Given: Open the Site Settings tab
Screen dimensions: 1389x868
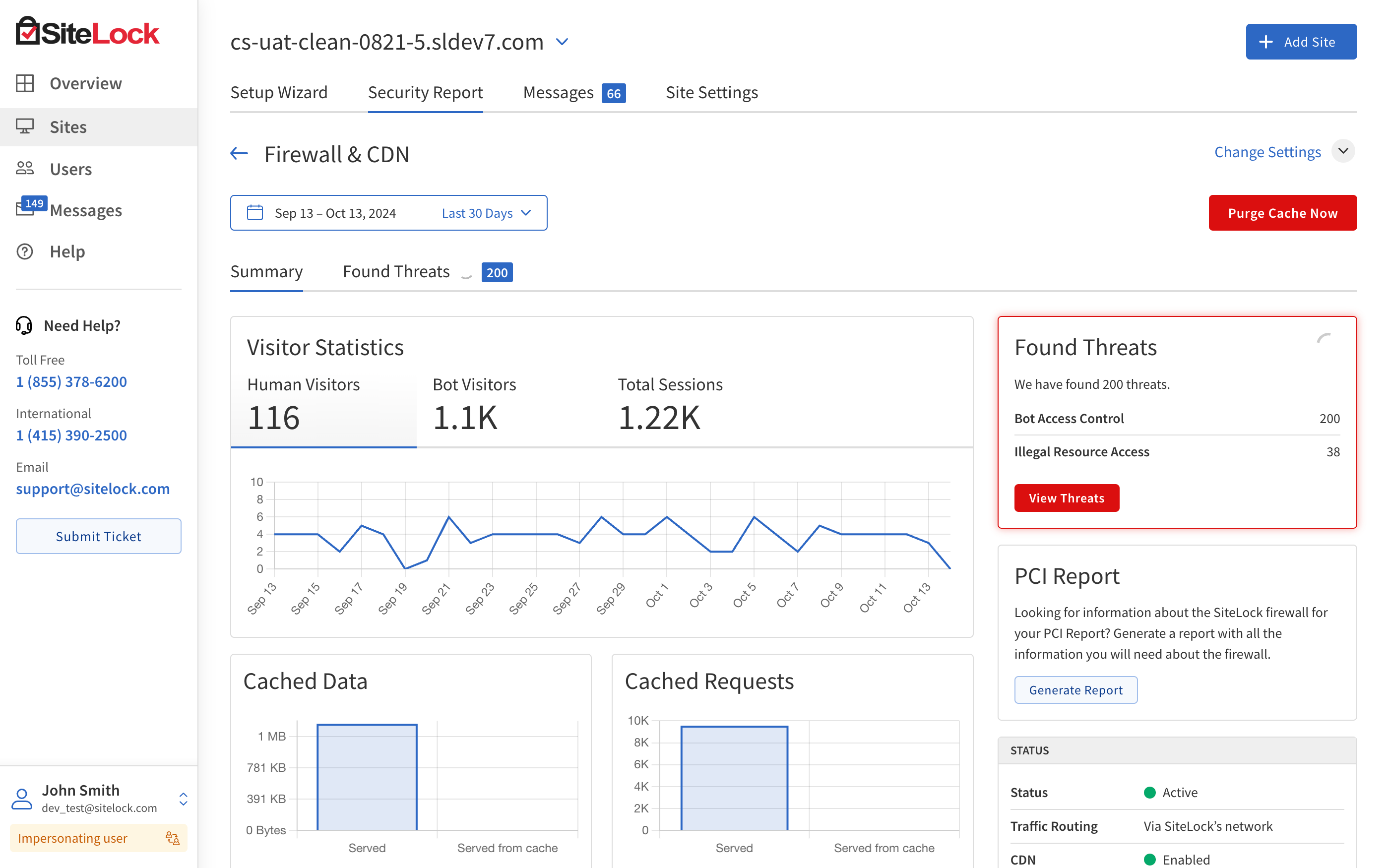Looking at the screenshot, I should (711, 92).
